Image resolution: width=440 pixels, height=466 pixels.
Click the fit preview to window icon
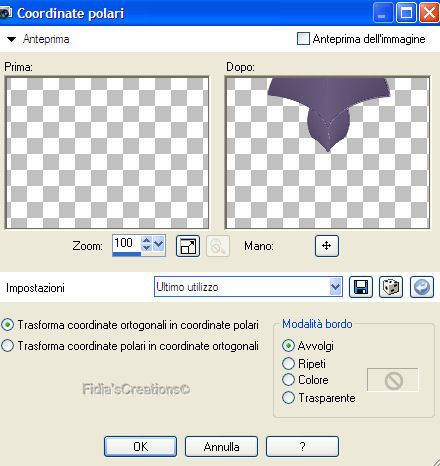click(188, 246)
